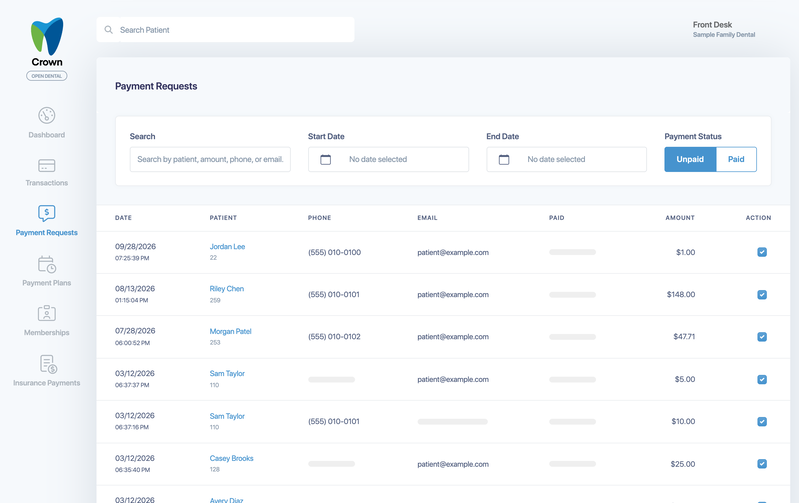Select Payment Requests sidebar label
The width and height of the screenshot is (799, 503).
click(x=46, y=232)
